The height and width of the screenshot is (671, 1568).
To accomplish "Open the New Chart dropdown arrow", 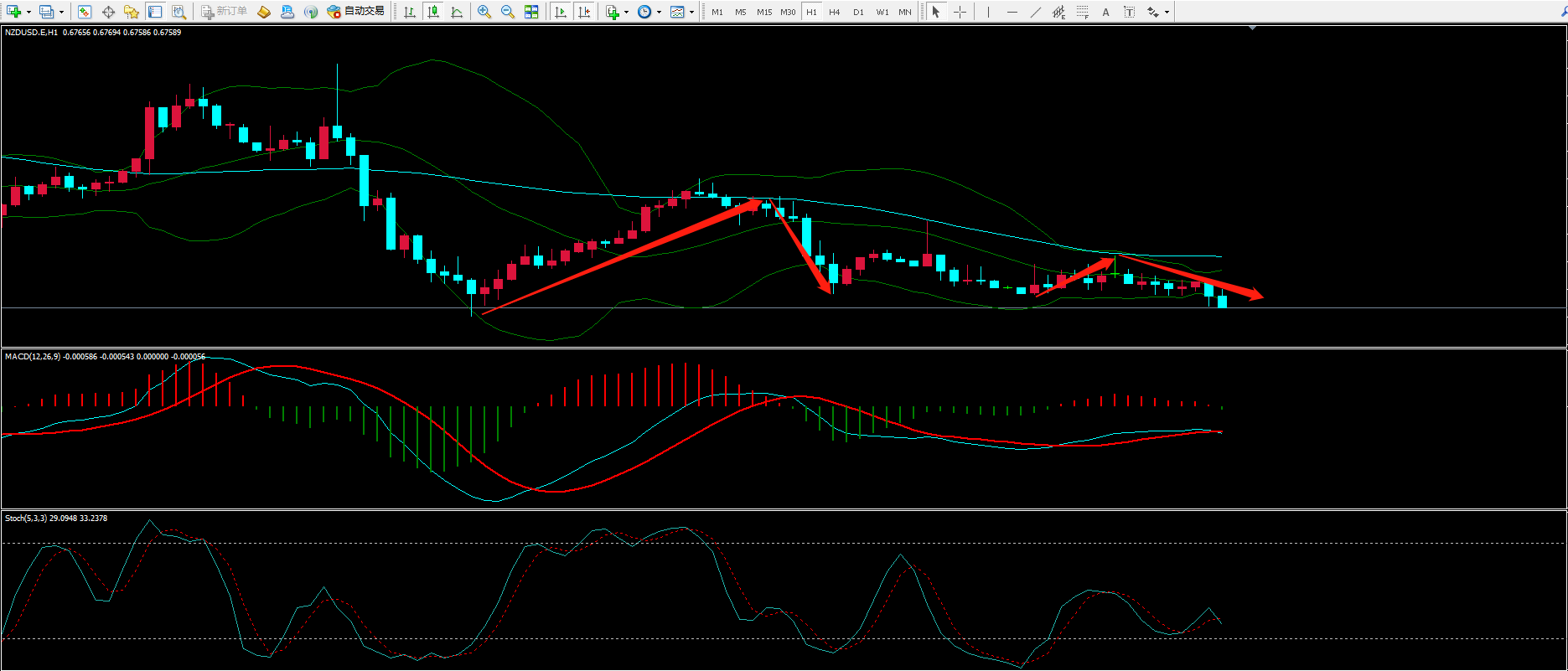I will coord(28,12).
